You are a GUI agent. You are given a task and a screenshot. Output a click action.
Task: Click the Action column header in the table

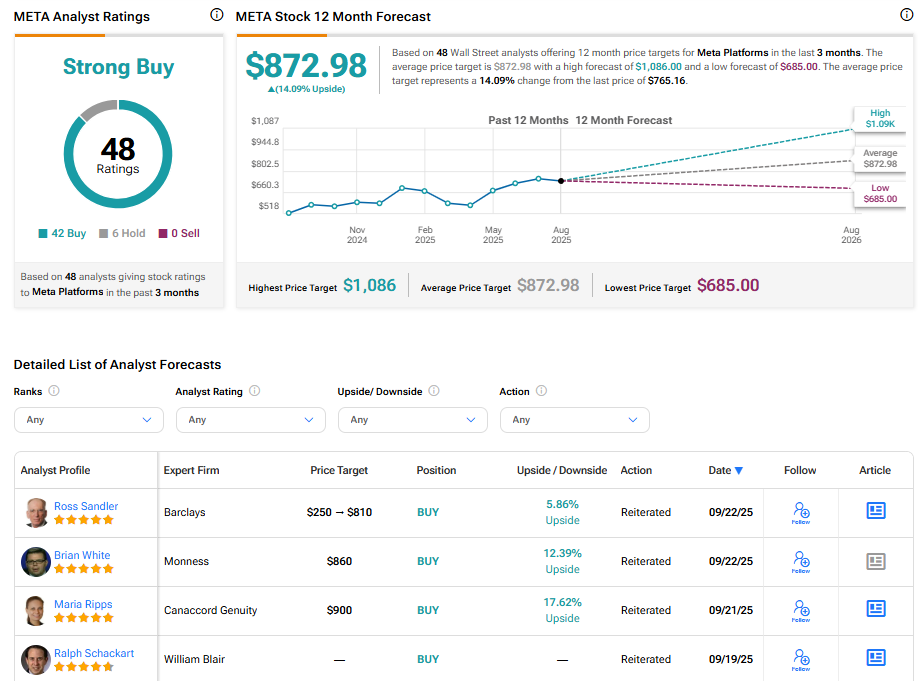pos(636,470)
